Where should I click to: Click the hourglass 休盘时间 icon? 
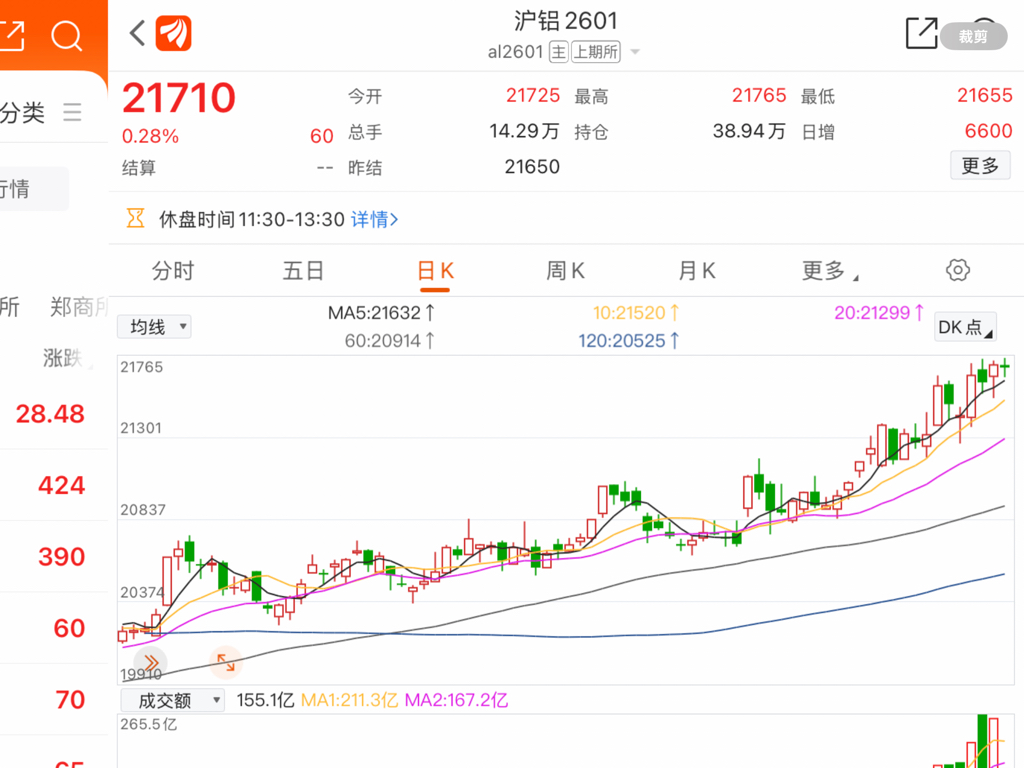click(135, 219)
